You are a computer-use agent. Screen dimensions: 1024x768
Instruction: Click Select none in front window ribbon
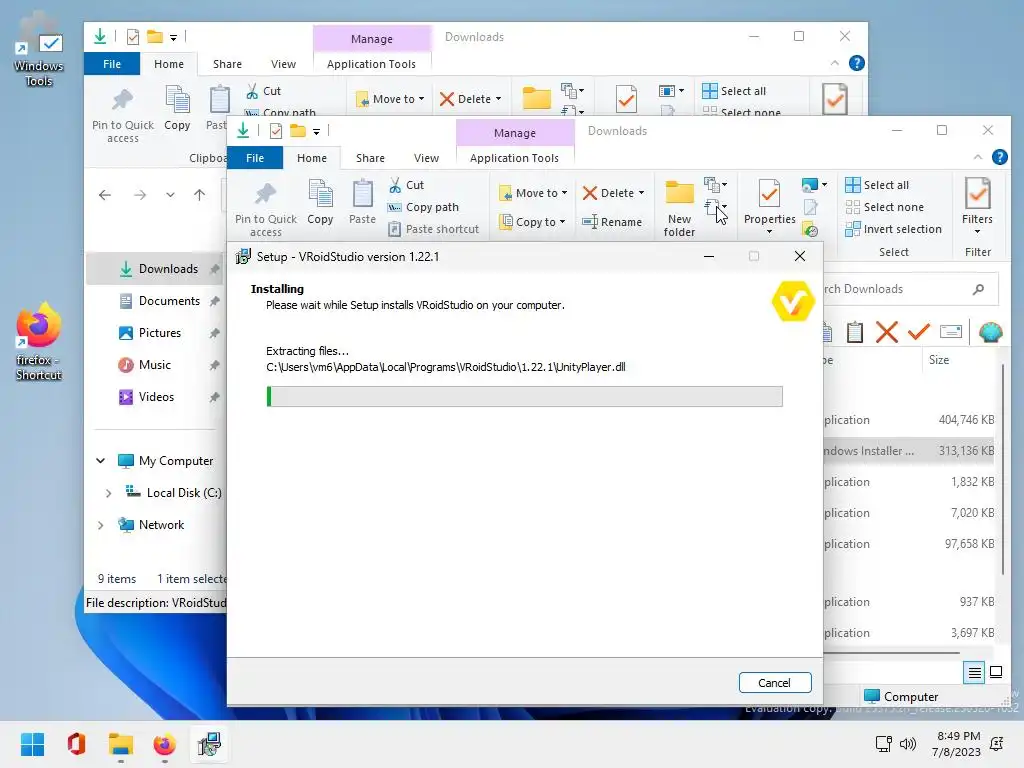[884, 207]
